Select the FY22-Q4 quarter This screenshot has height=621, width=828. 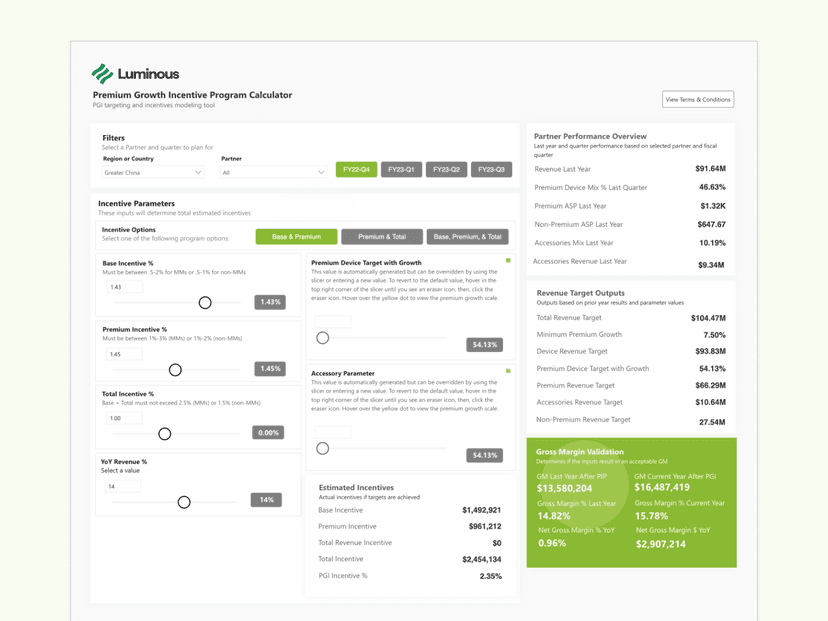(356, 170)
